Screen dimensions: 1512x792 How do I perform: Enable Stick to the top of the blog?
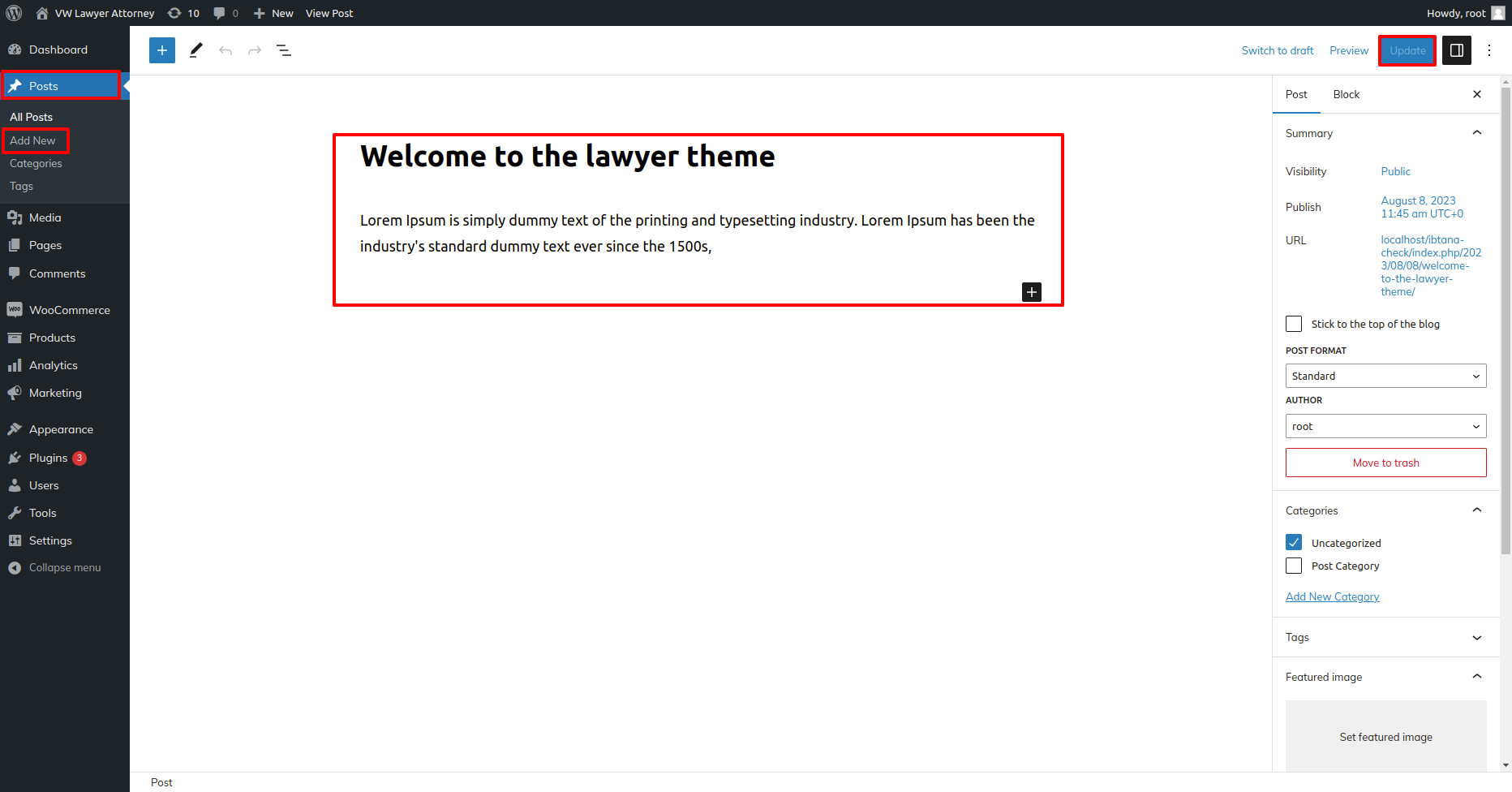tap(1294, 324)
